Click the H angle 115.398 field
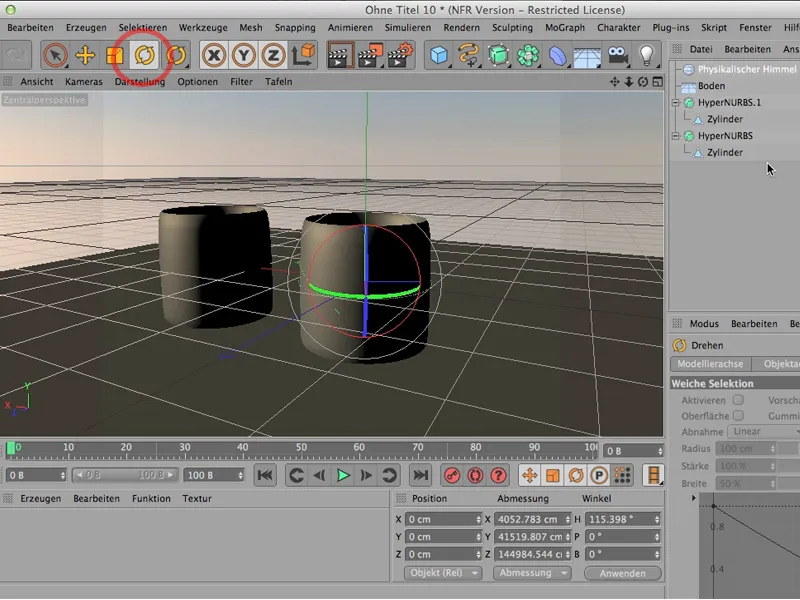The image size is (800, 600). pyautogui.click(x=622, y=519)
